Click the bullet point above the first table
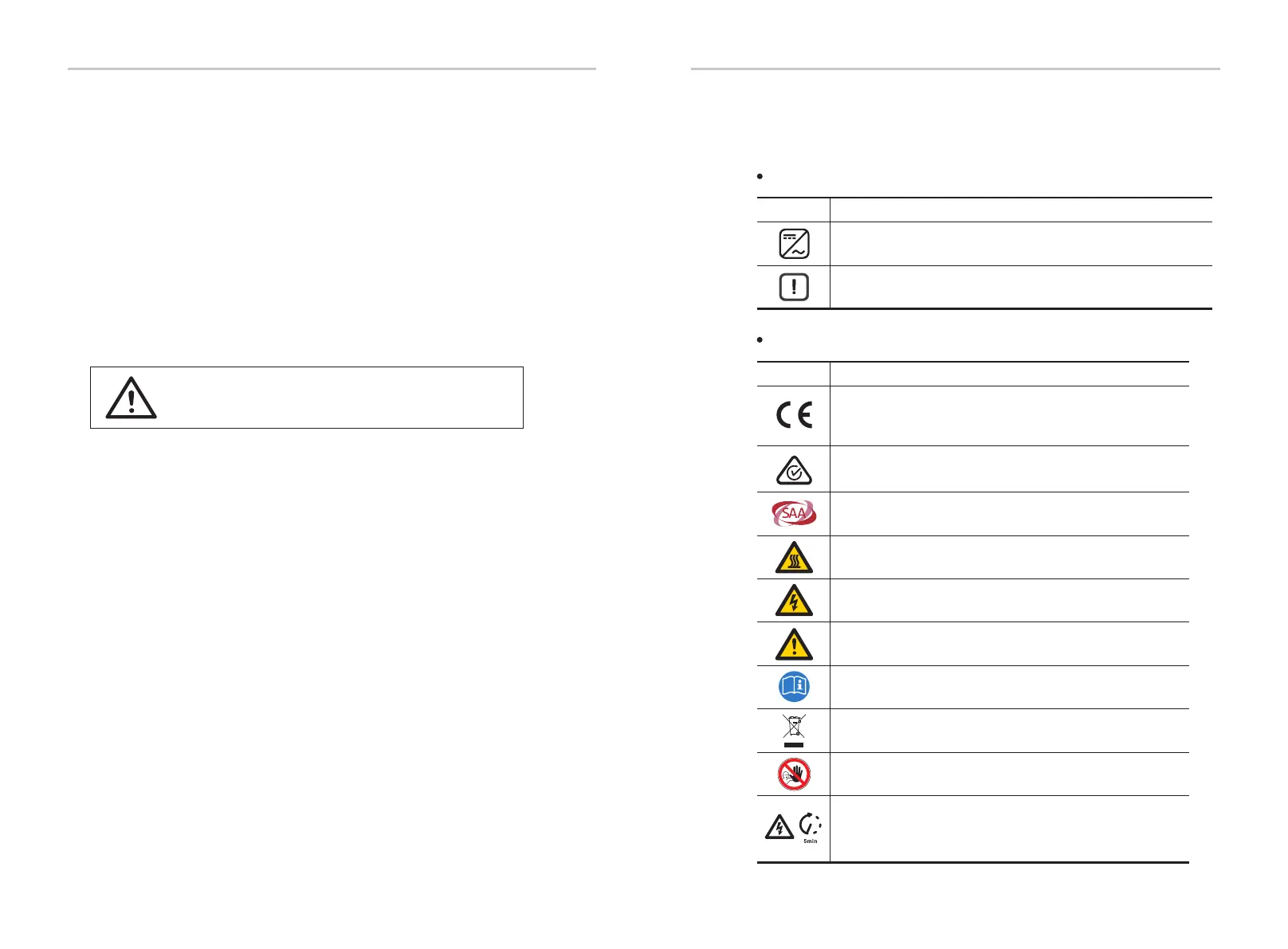This screenshot has width=1288, height=949. (760, 175)
